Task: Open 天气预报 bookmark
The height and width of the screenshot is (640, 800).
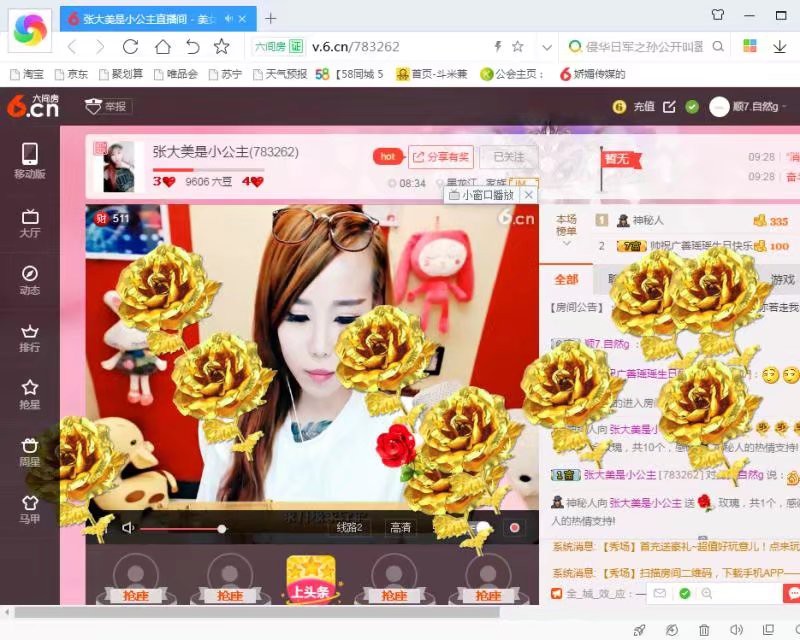Action: pyautogui.click(x=280, y=75)
